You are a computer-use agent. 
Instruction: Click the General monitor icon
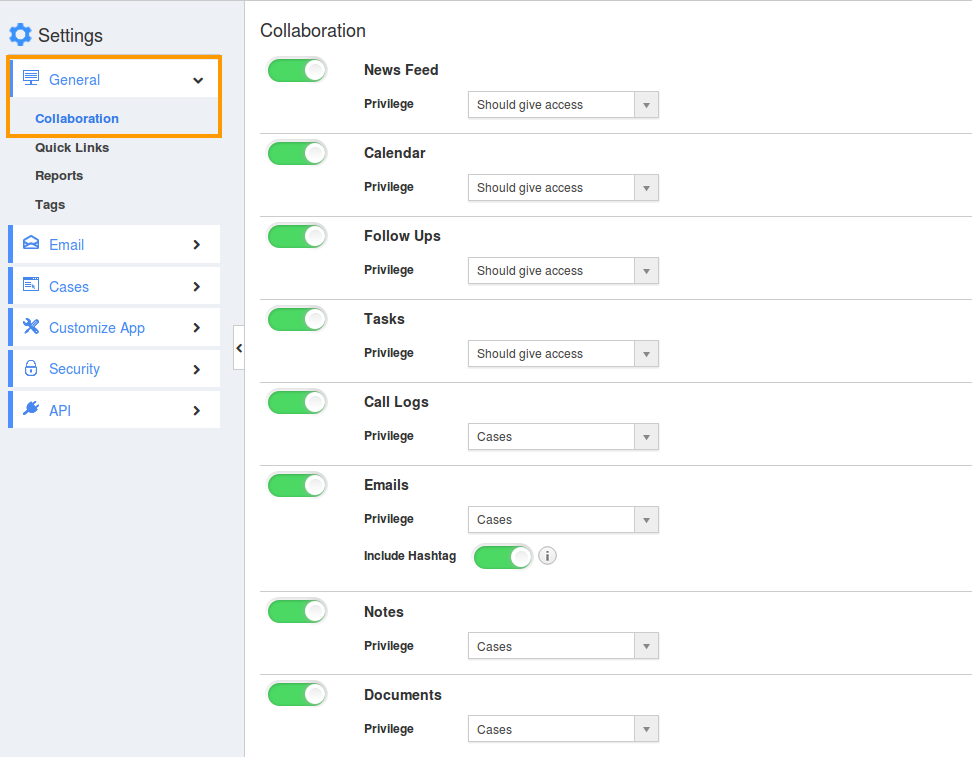point(31,79)
